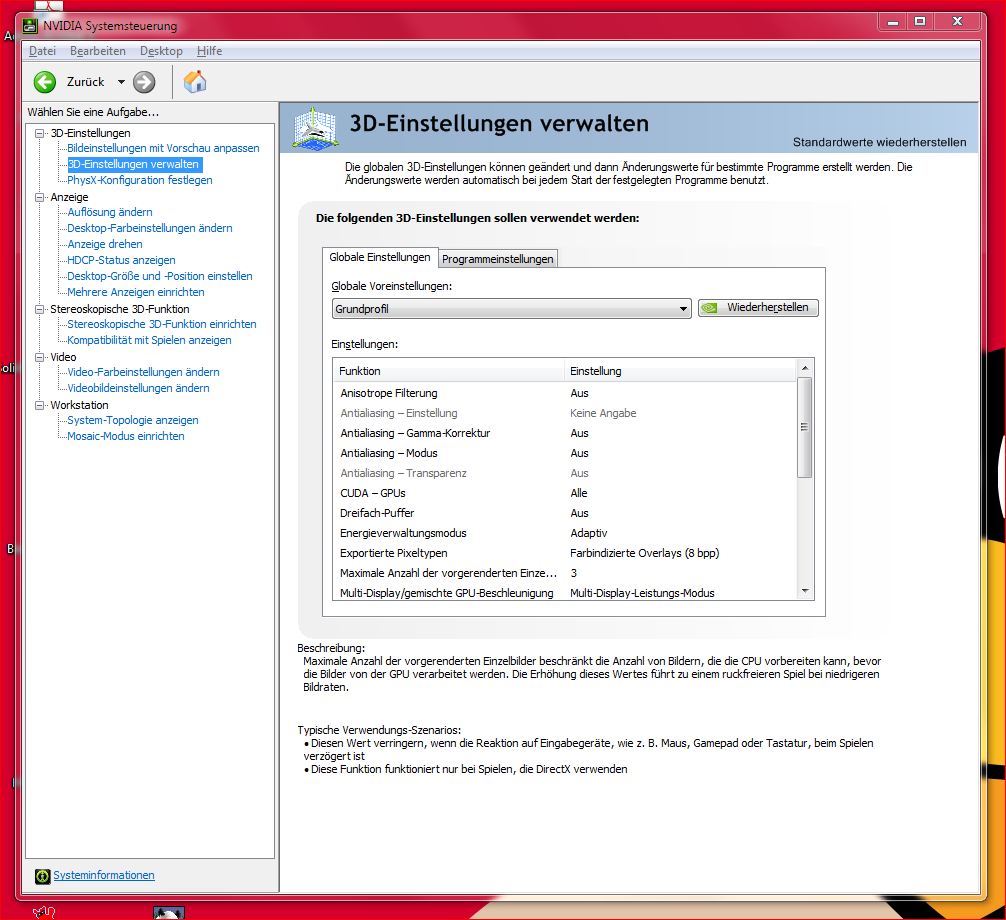Click the settings list scrollbar thumb
This screenshot has width=1006, height=920.
805,427
